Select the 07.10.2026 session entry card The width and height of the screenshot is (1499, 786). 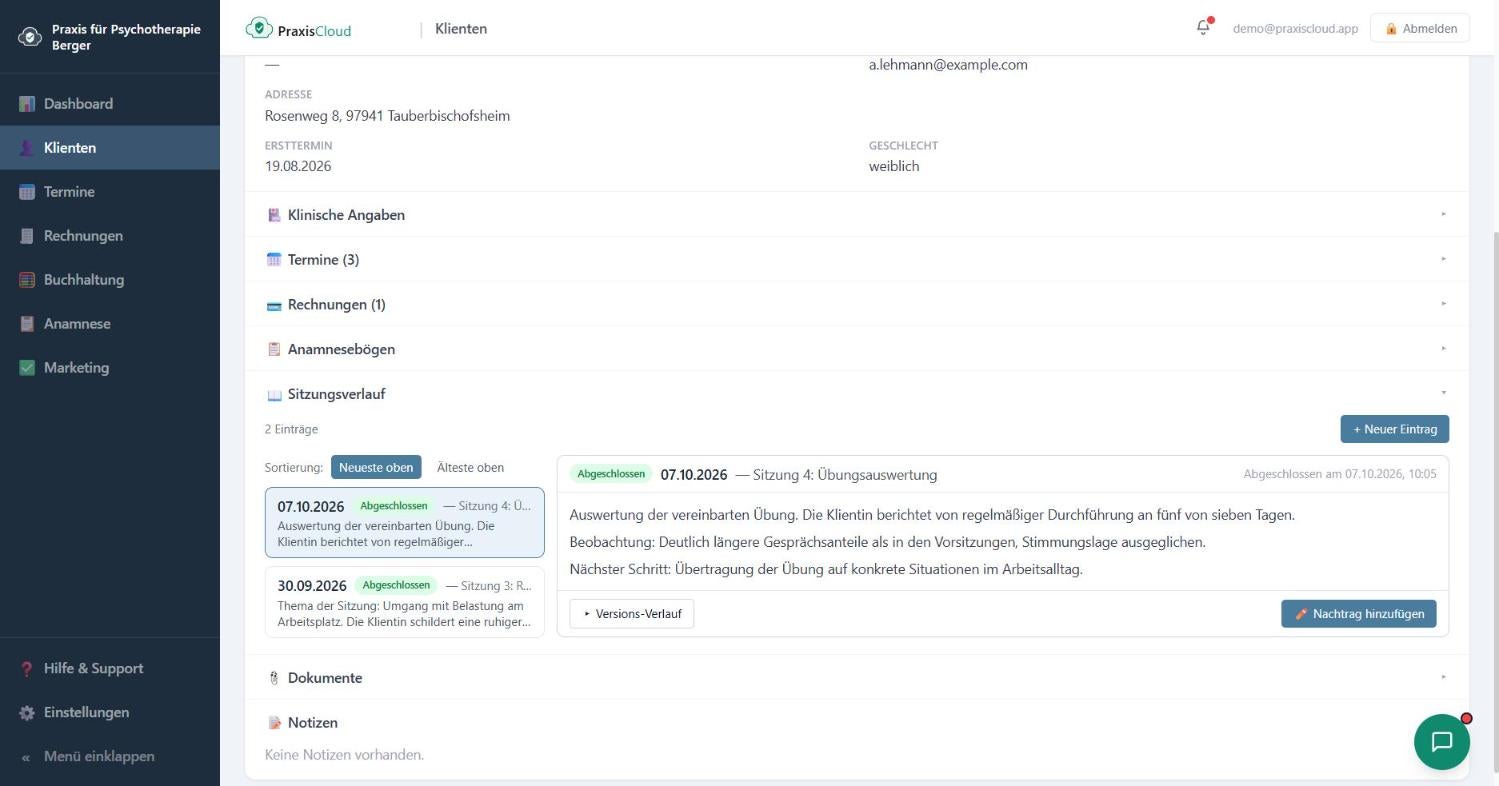click(405, 522)
